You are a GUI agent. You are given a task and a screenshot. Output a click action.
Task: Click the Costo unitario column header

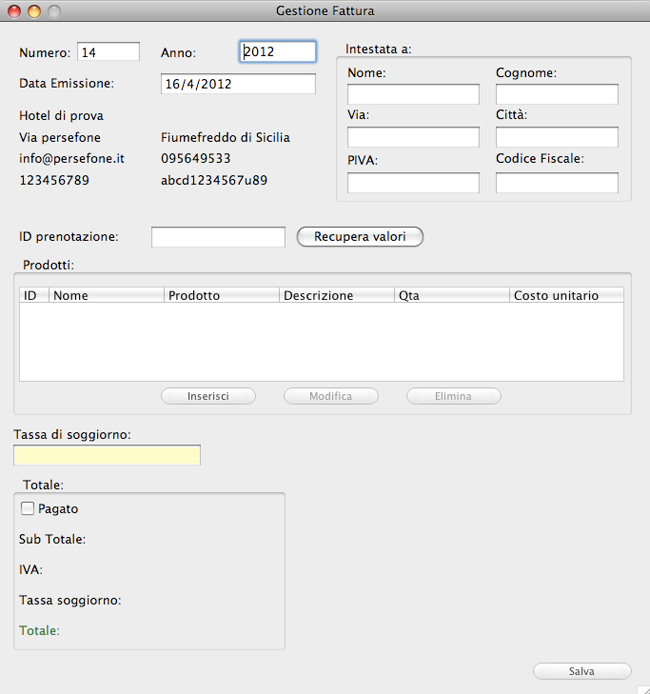point(567,295)
